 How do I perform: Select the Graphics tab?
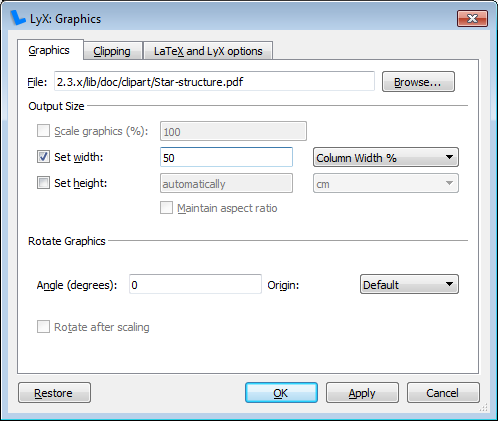coord(50,50)
